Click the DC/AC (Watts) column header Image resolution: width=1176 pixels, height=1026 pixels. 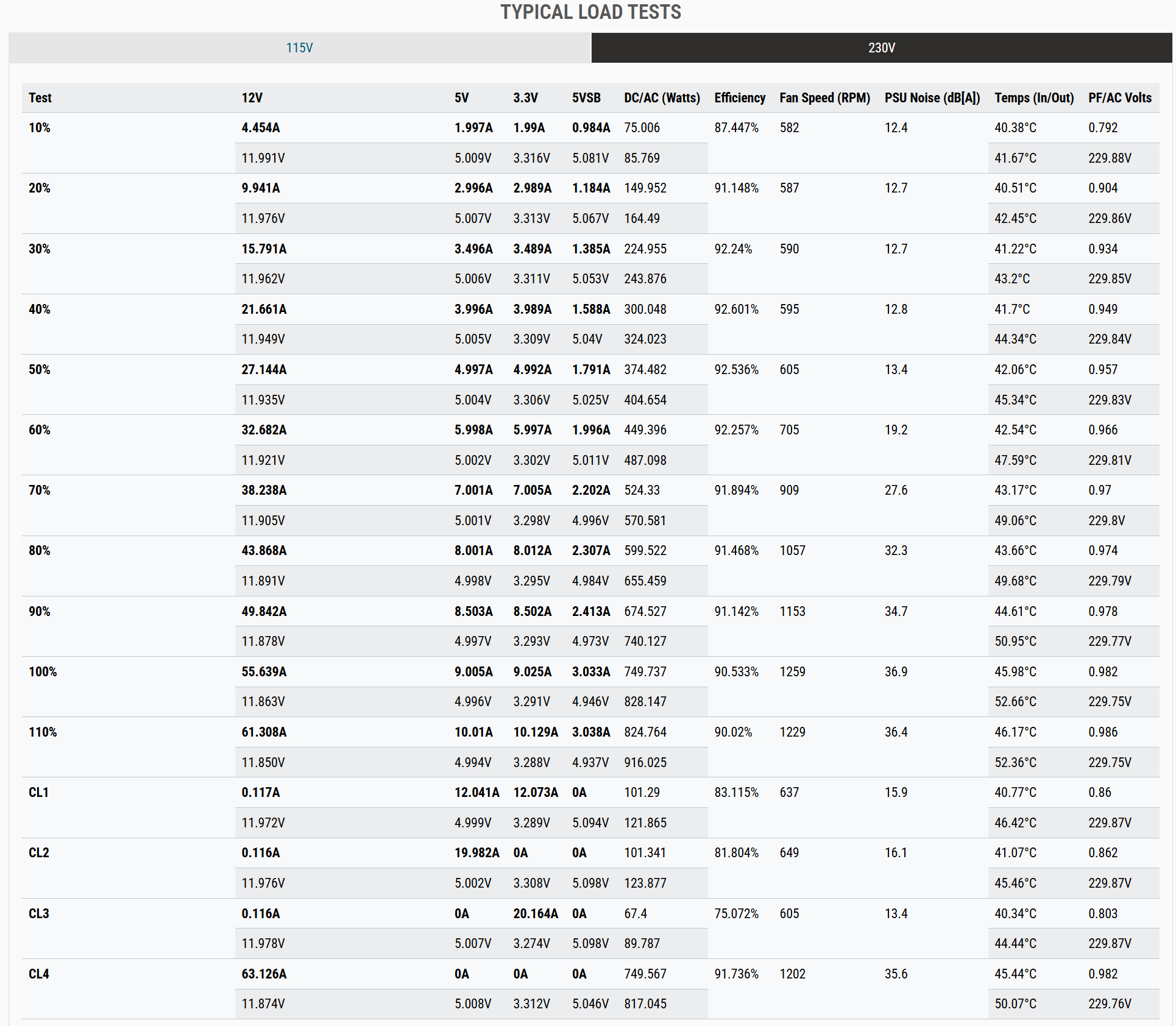click(x=661, y=98)
